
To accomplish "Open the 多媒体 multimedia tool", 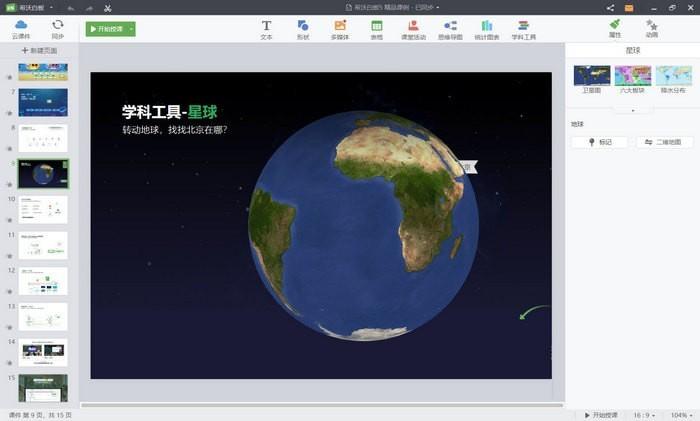I will (x=340, y=29).
